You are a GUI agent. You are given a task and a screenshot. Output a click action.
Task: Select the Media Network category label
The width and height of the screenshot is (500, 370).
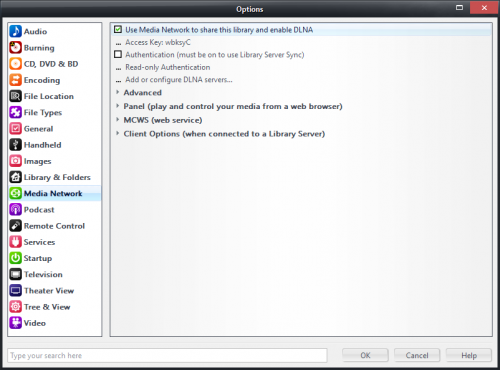click(x=53, y=194)
